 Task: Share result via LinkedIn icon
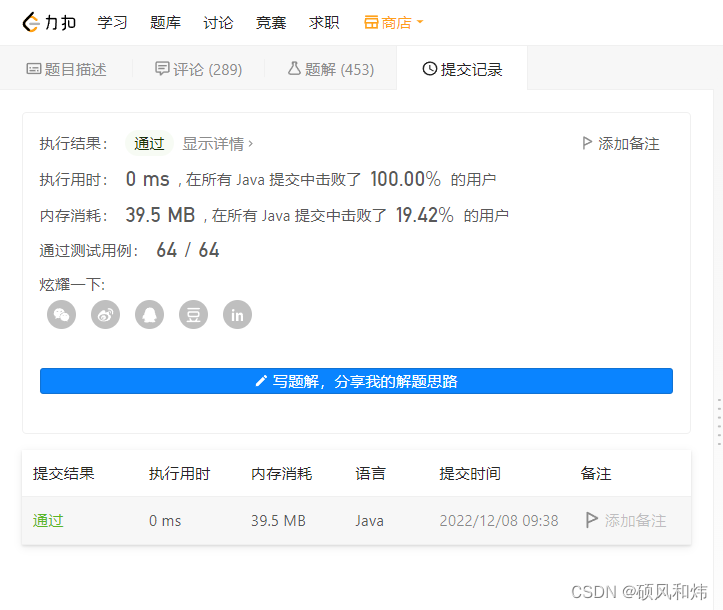tap(237, 315)
